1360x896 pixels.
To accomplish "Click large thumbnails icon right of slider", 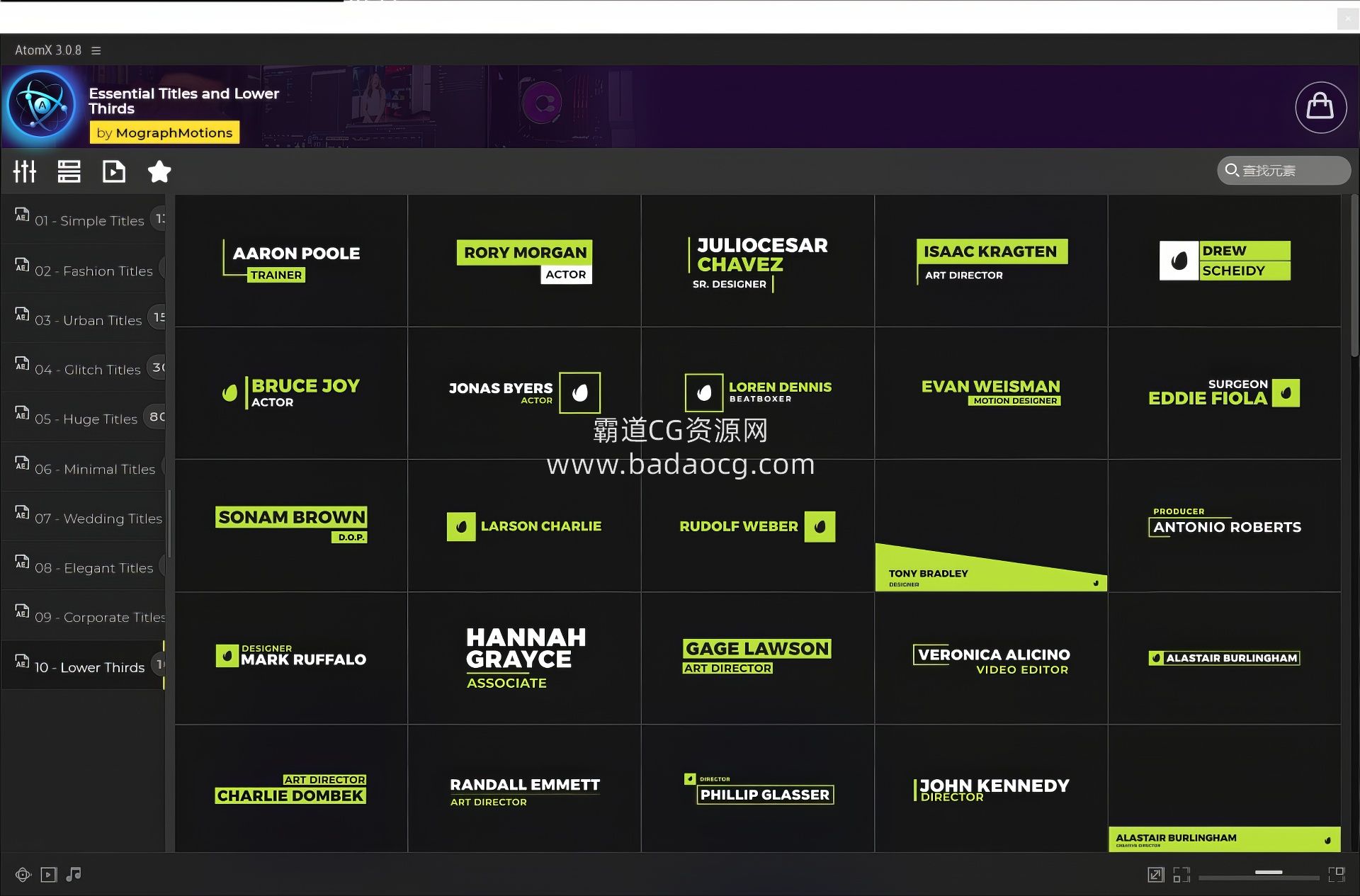I will coord(1337,875).
